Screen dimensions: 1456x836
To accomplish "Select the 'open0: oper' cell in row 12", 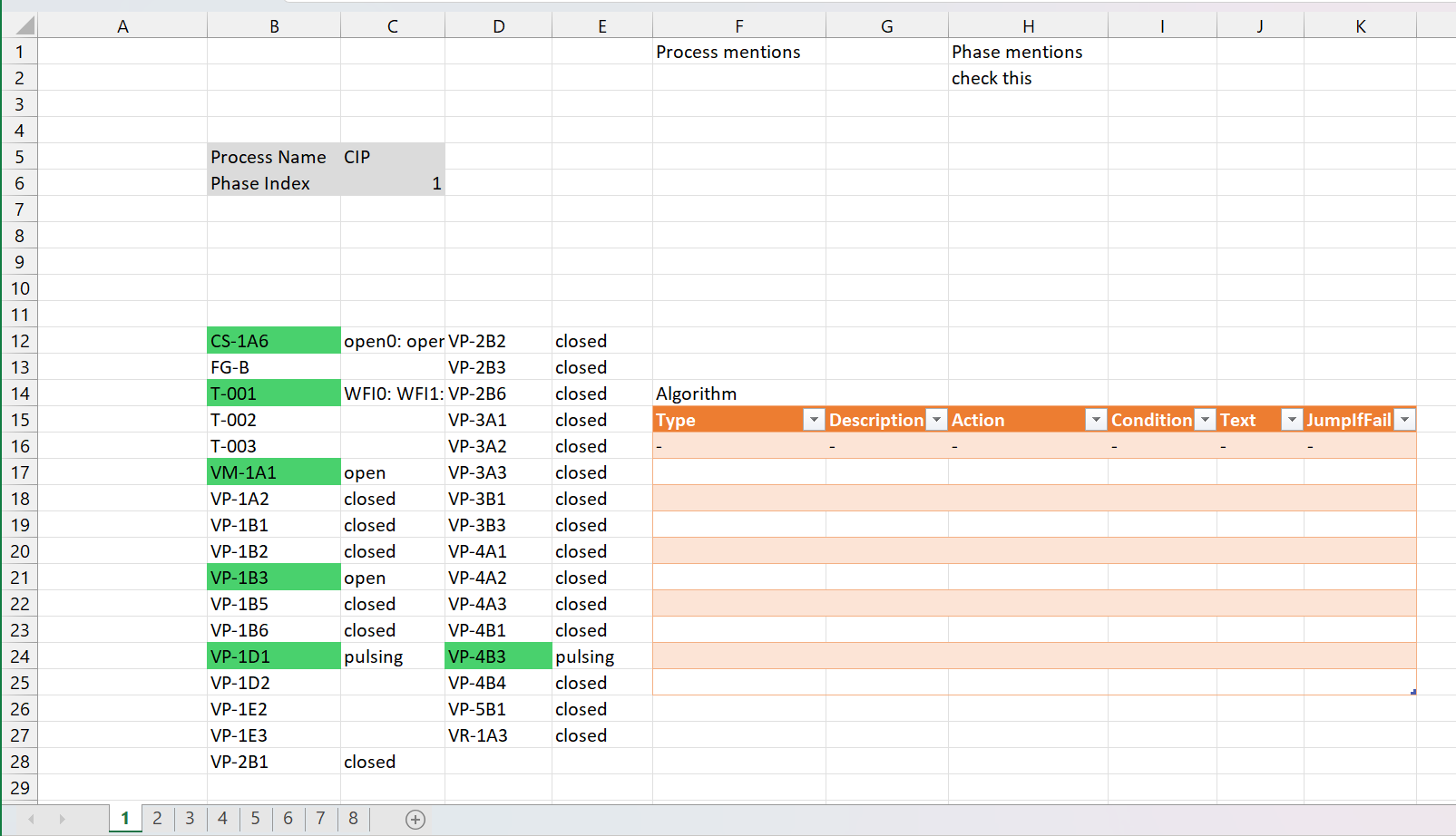I will (393, 341).
